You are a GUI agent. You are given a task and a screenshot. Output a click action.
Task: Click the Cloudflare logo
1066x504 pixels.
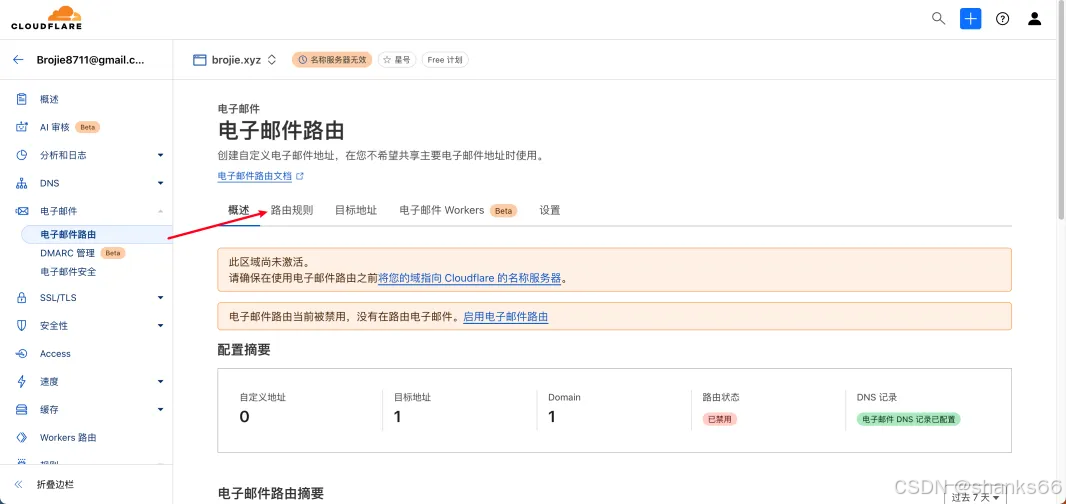[x=46, y=18]
